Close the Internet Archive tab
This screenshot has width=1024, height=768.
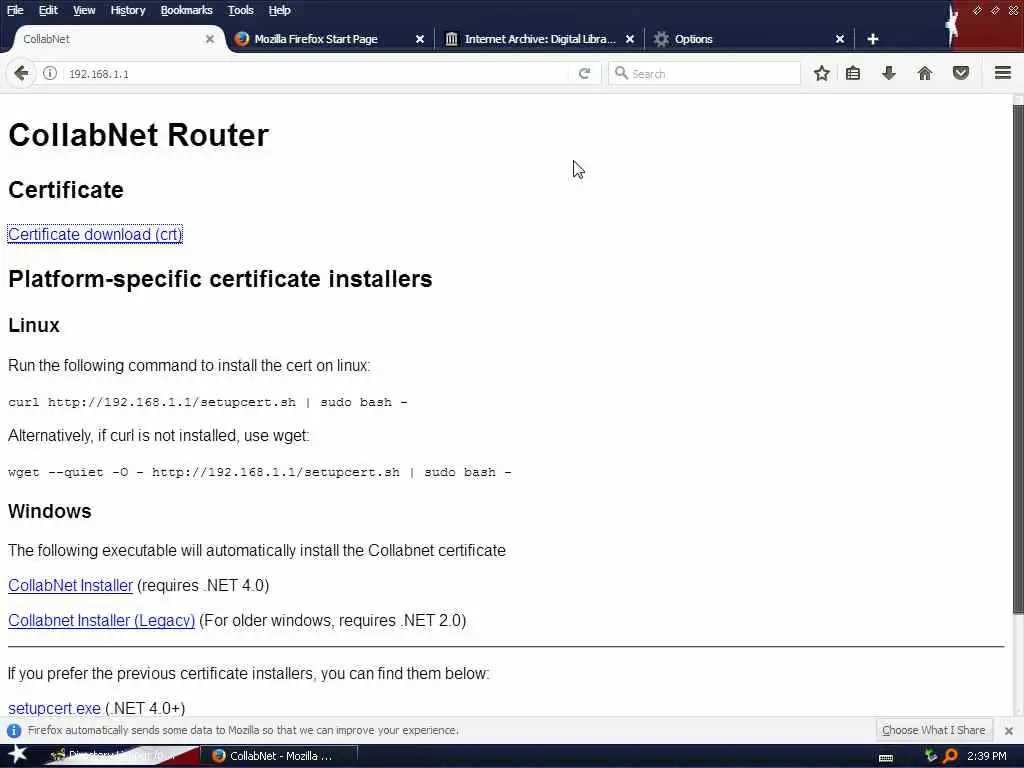coord(630,39)
